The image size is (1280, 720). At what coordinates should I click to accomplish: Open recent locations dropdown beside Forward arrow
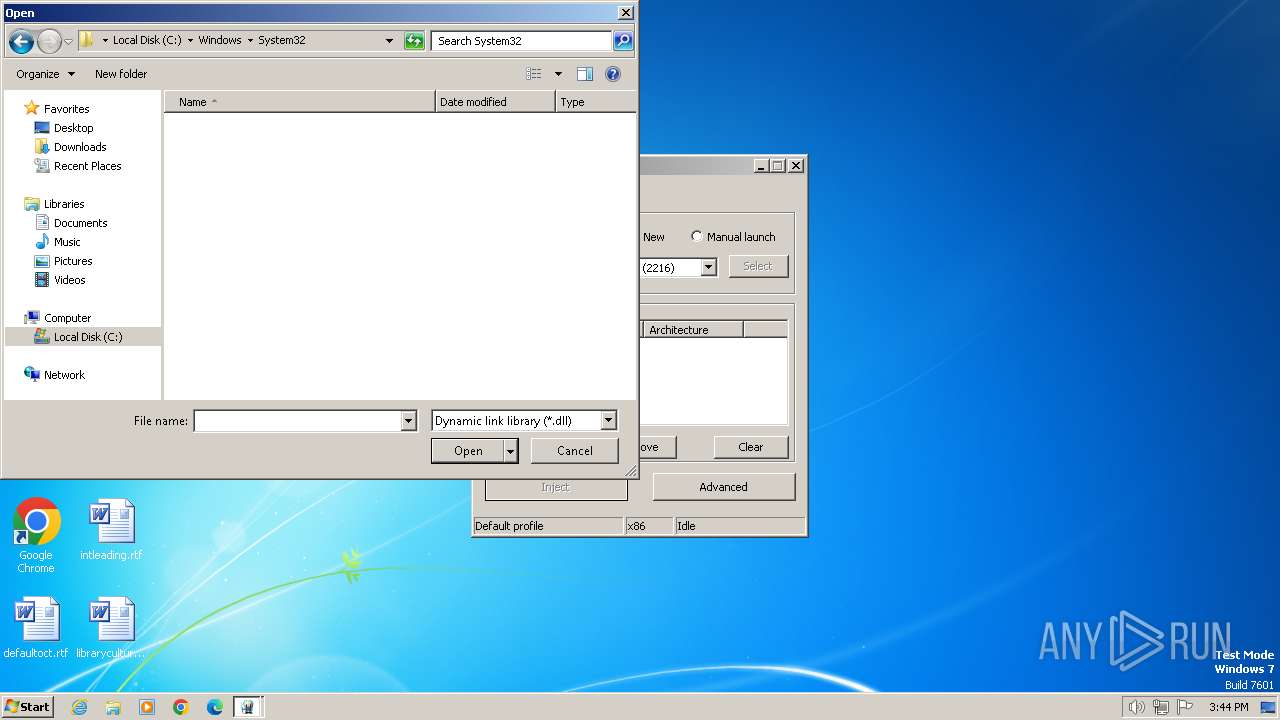(x=68, y=41)
